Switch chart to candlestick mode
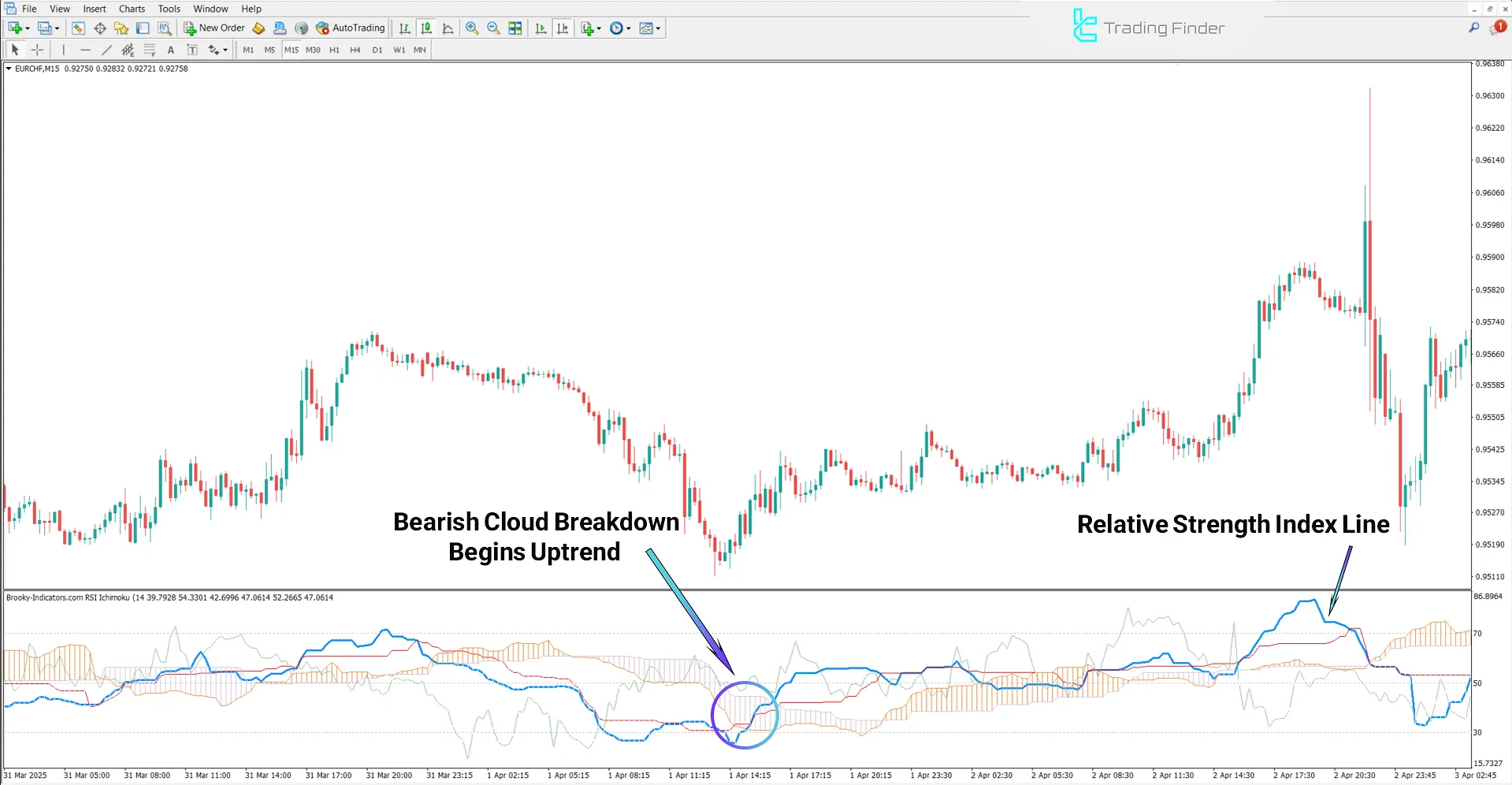Image resolution: width=1512 pixels, height=785 pixels. click(425, 28)
